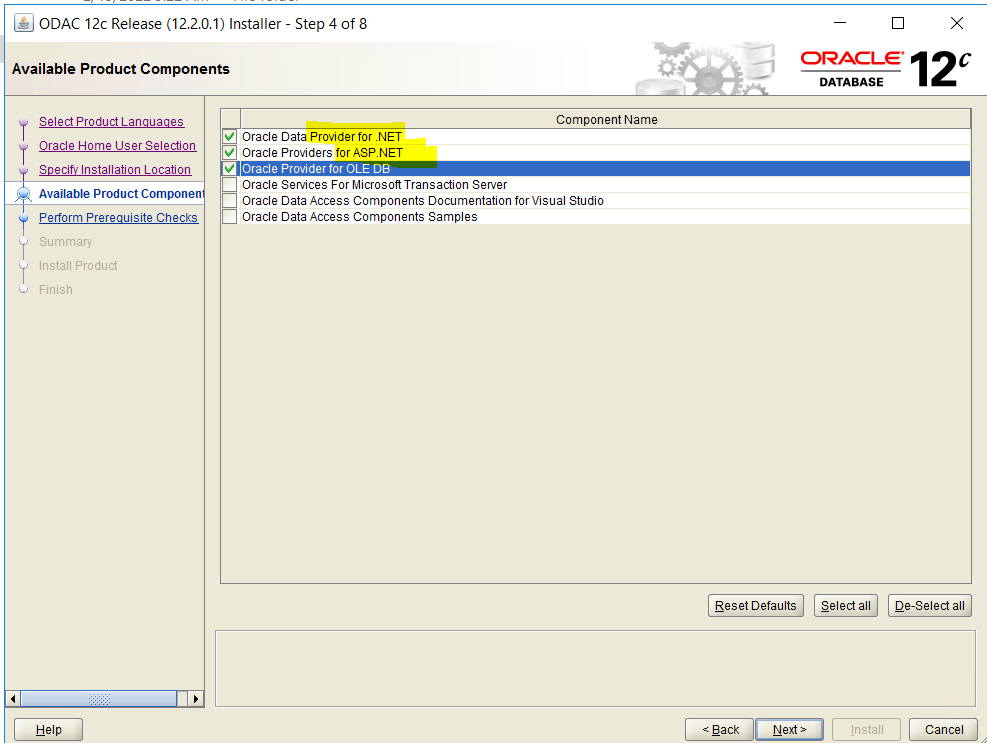Click the right arrow of sidebar scrollbar
The height and width of the screenshot is (743, 987).
point(196,699)
